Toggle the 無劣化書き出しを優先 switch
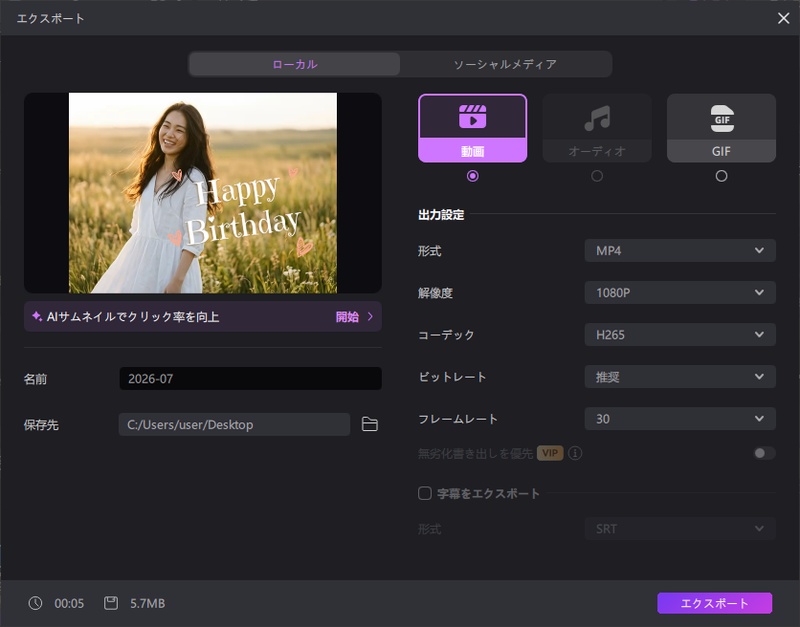 [x=764, y=453]
